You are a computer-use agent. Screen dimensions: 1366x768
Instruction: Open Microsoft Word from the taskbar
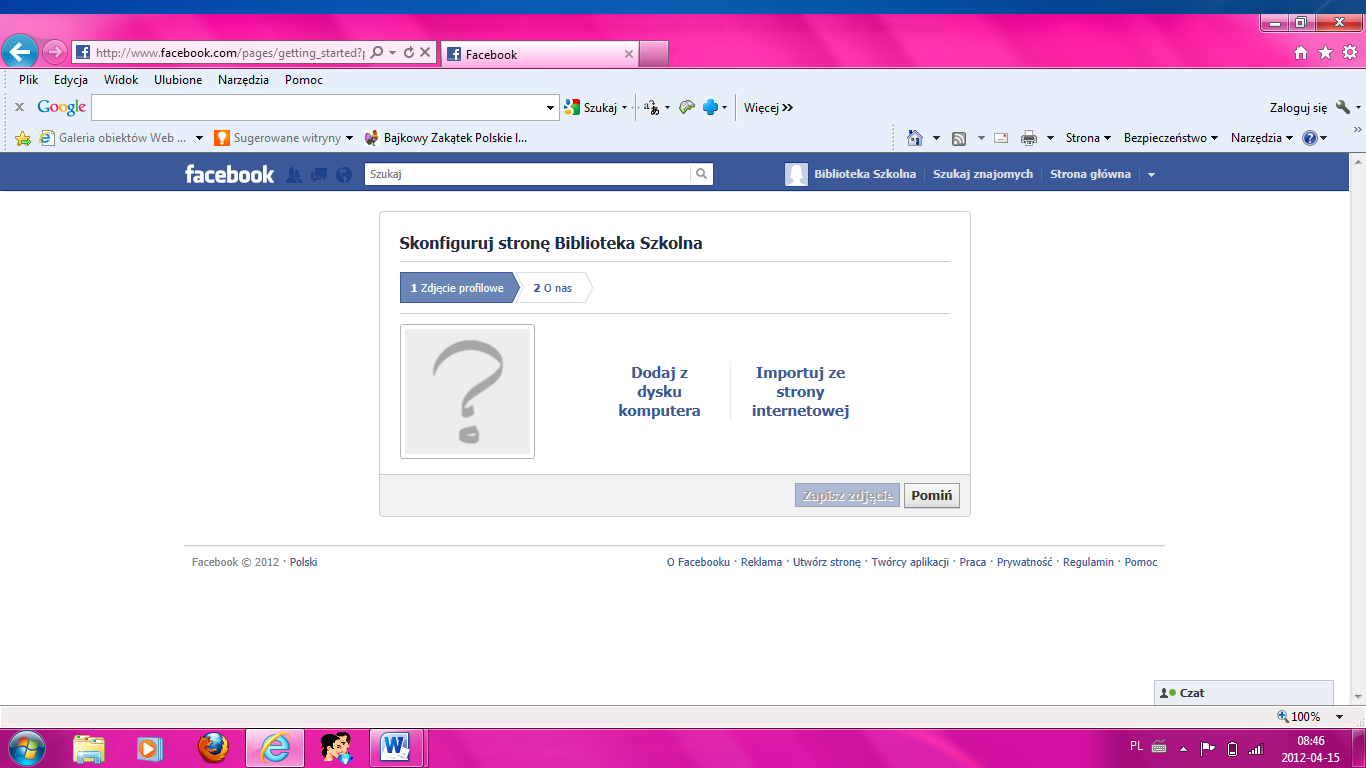tap(397, 747)
